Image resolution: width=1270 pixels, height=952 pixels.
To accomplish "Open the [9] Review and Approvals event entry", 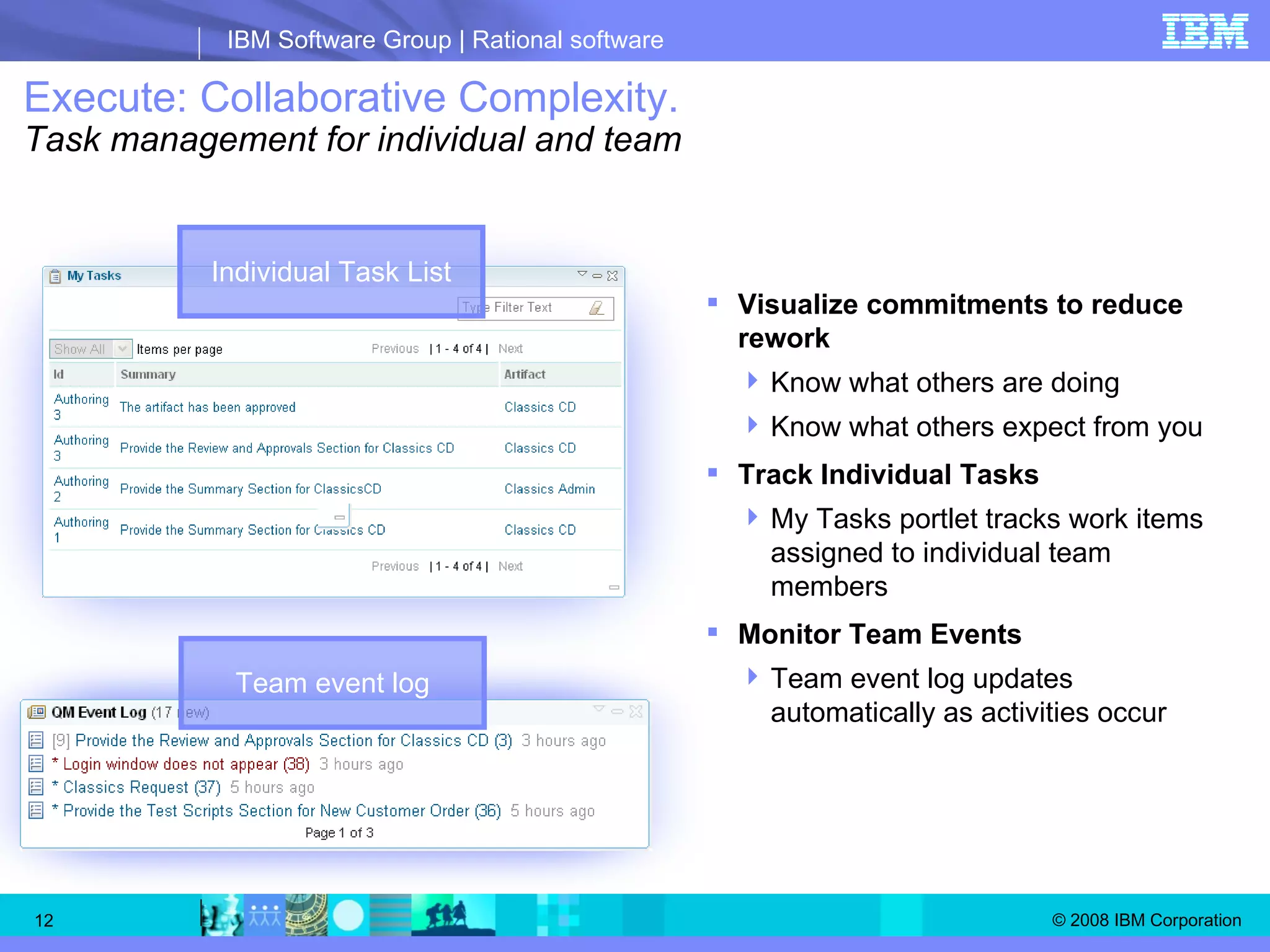I will pos(282,741).
